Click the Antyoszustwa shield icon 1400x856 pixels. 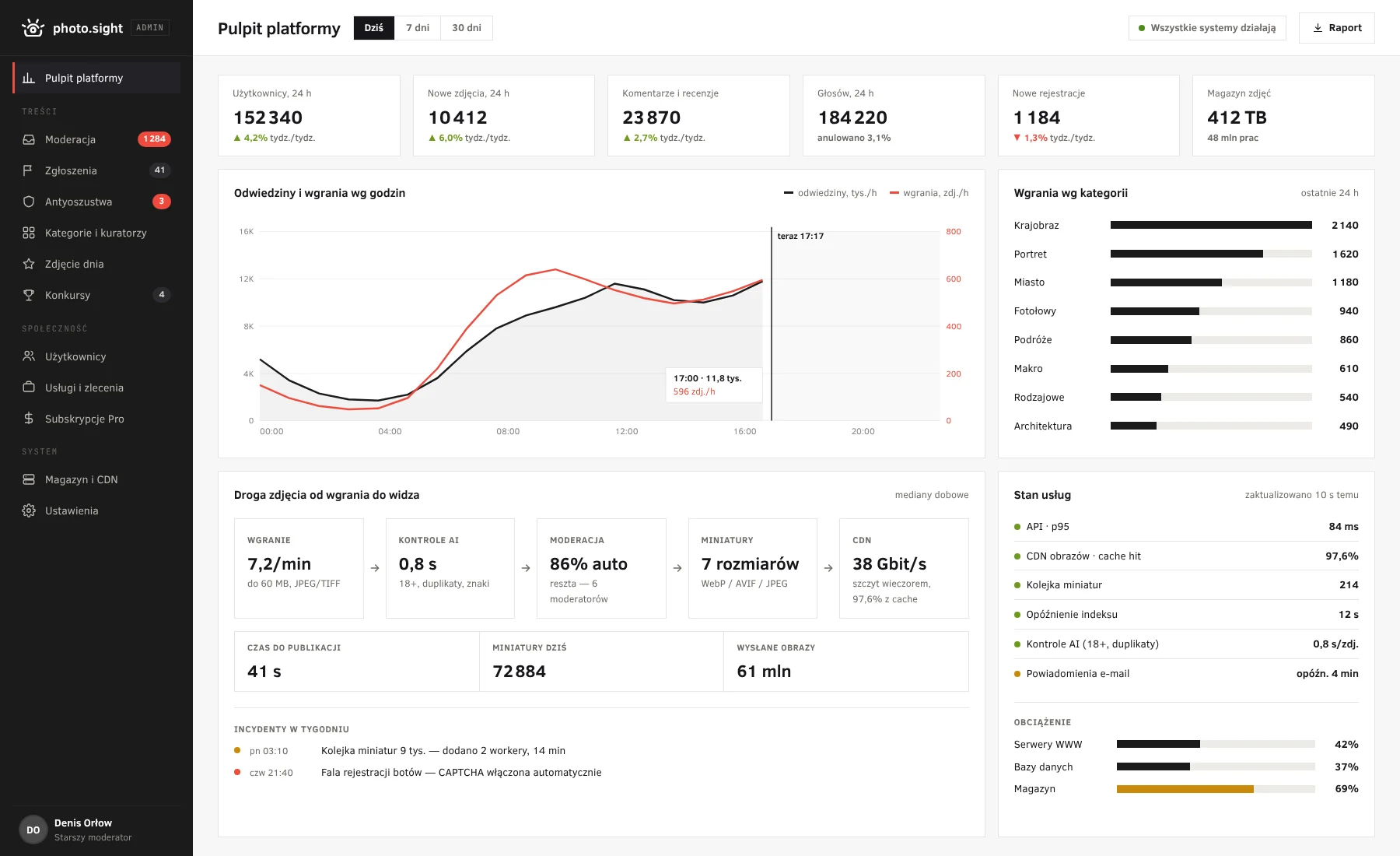29,202
